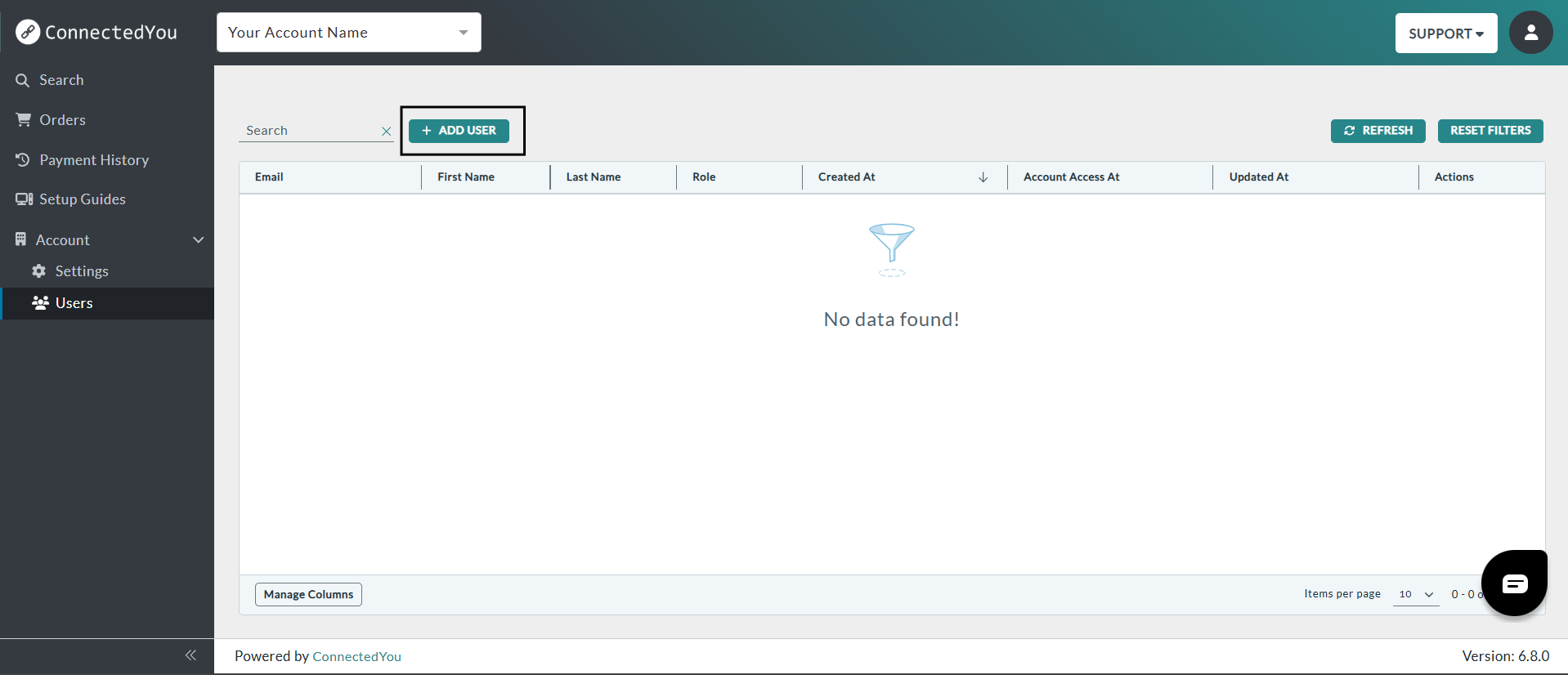The image size is (1568, 675).
Task: Open the Your Account Name dropdown
Action: 348,33
